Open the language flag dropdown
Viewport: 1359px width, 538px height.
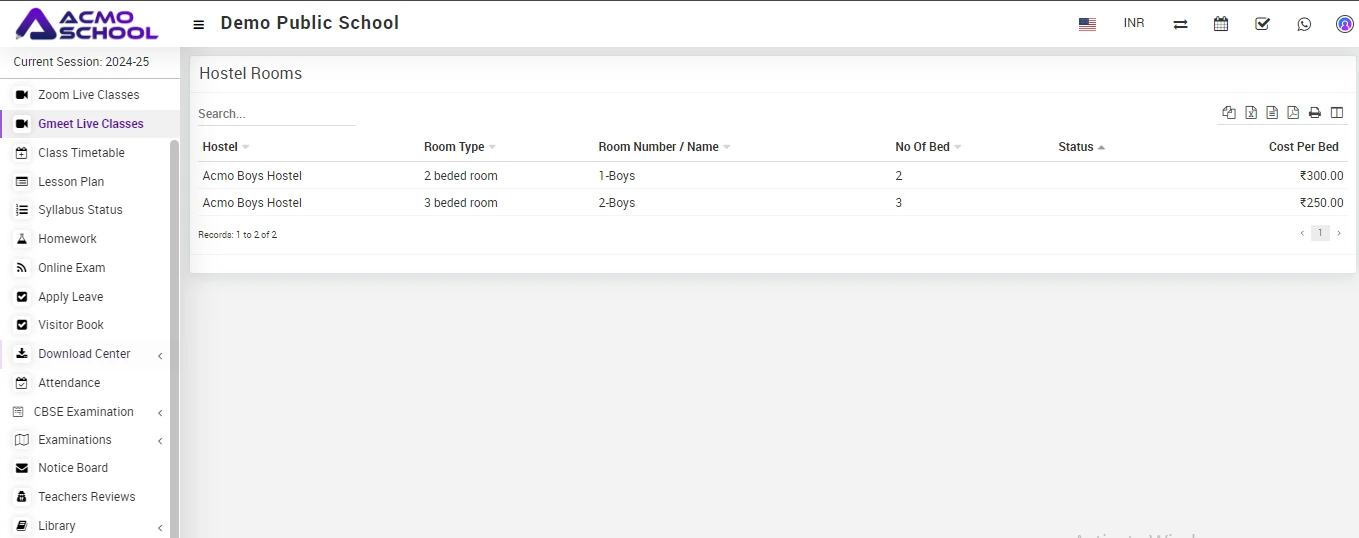[1087, 24]
